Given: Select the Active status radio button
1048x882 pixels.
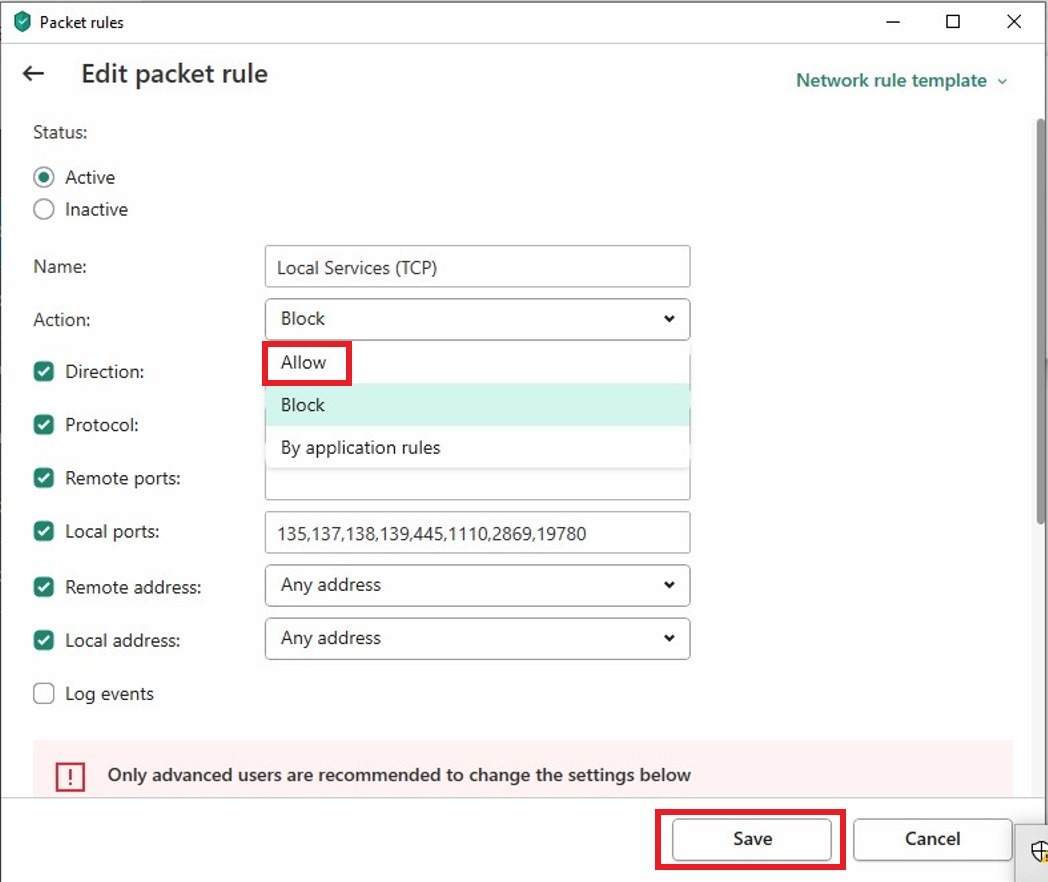Looking at the screenshot, I should 44,177.
